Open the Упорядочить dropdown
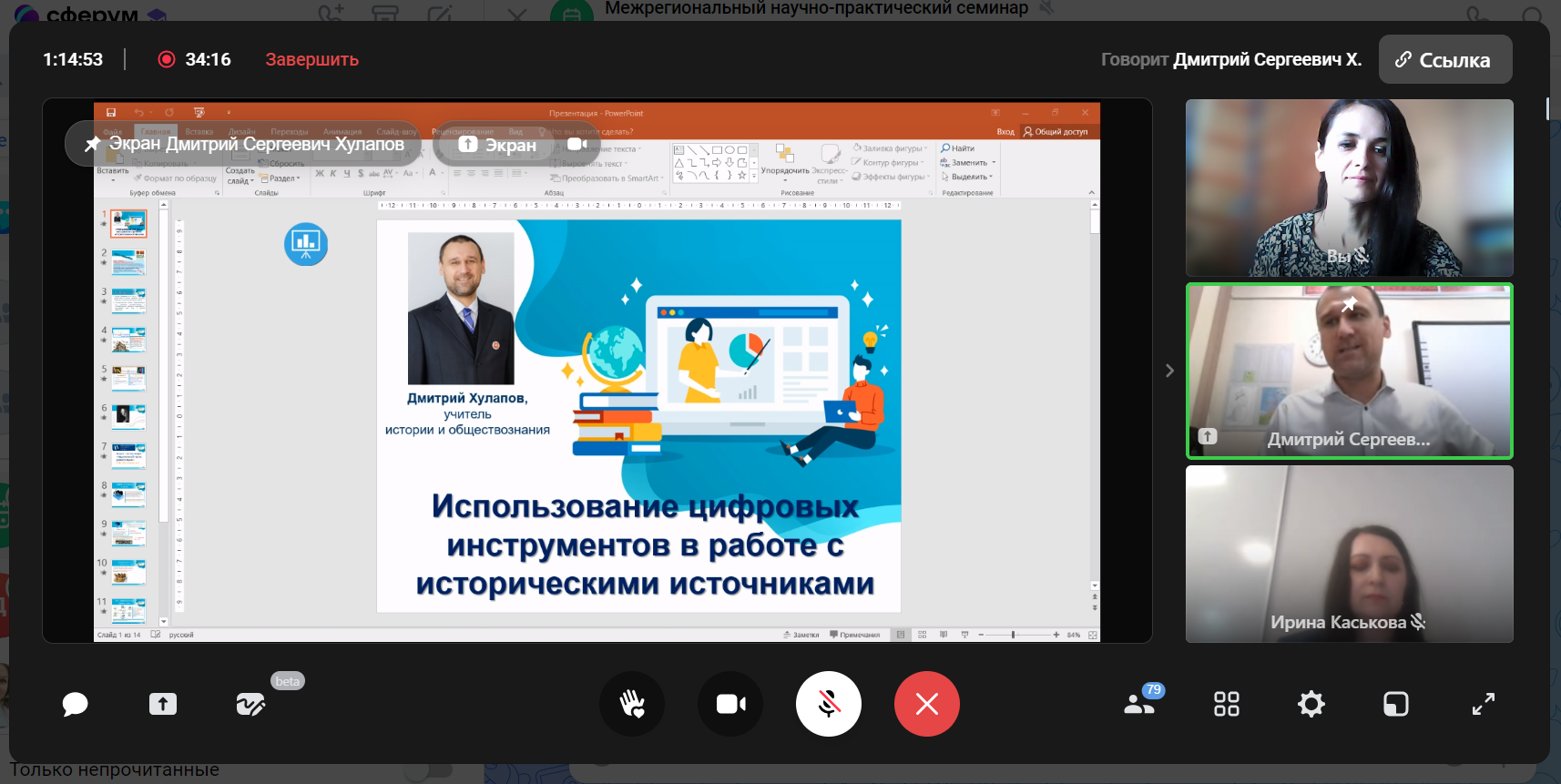This screenshot has width=1561, height=784. point(785,162)
